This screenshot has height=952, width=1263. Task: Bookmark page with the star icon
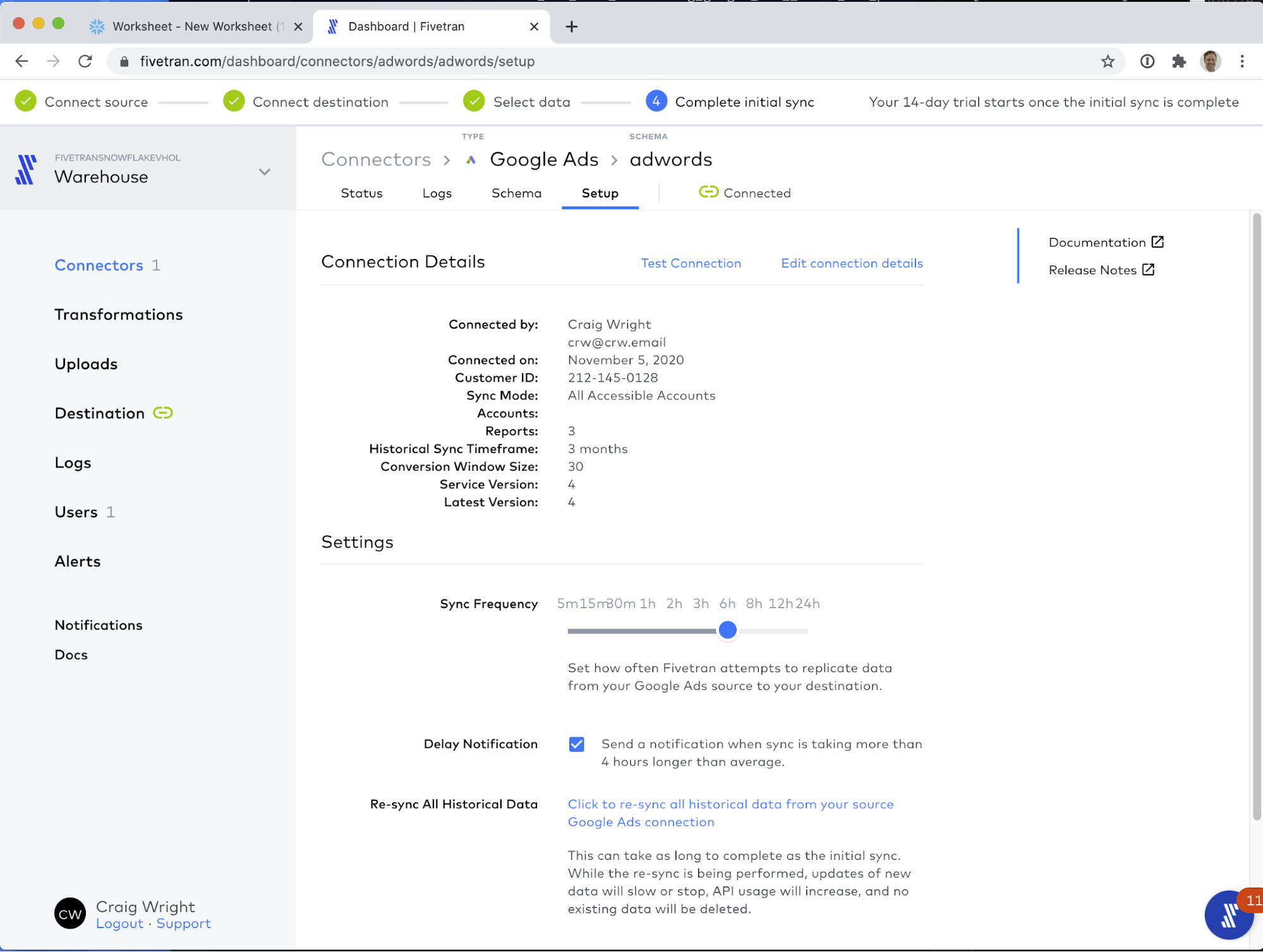(1108, 61)
